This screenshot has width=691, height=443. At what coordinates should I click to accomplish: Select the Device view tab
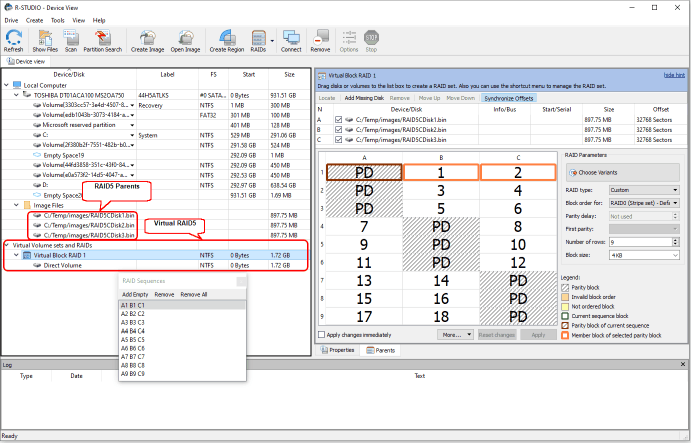[x=26, y=61]
